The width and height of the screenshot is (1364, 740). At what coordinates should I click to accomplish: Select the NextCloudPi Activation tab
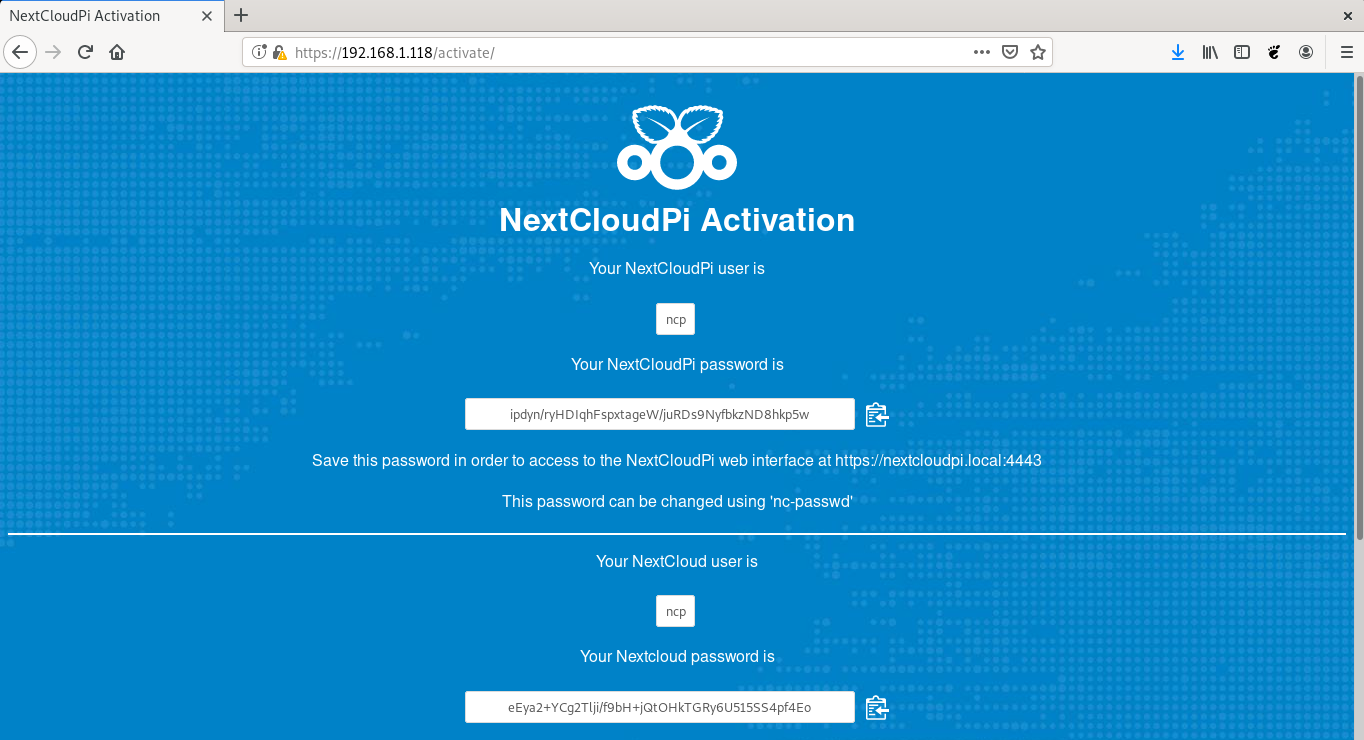112,15
